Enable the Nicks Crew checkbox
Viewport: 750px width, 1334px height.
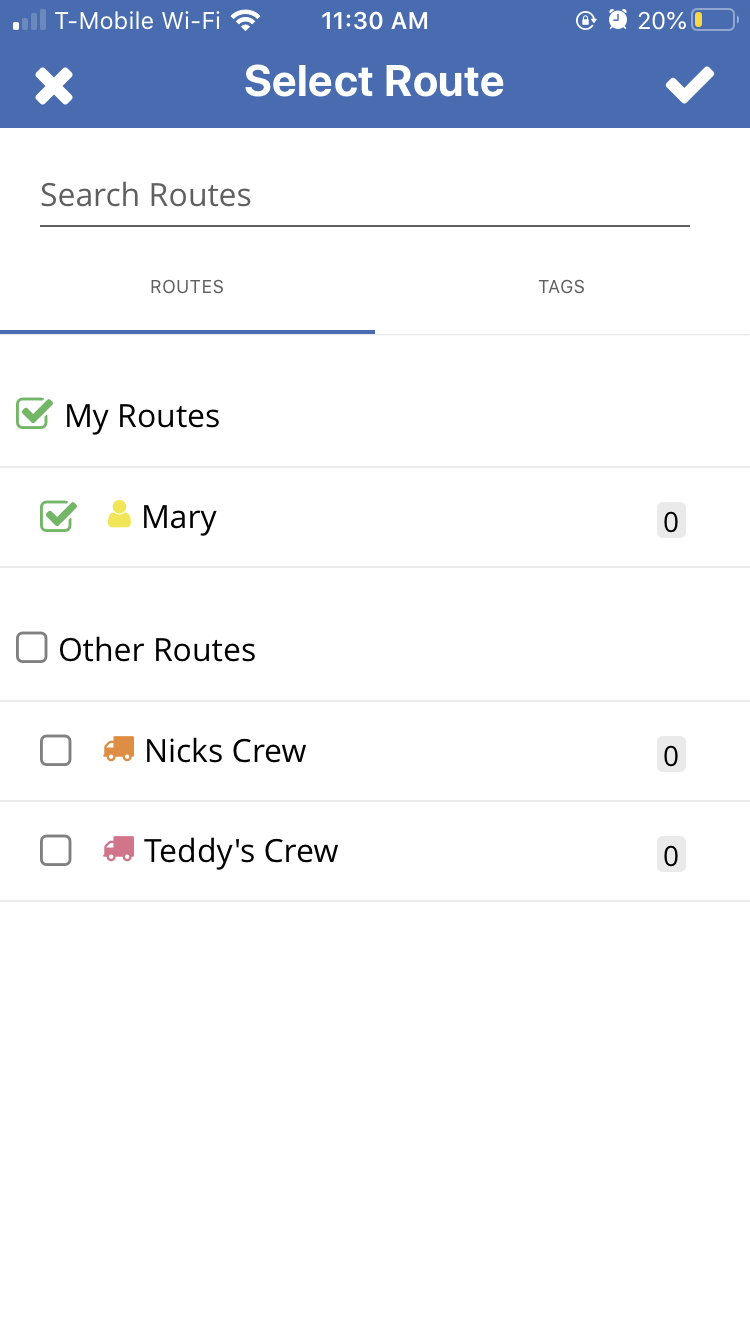coord(56,750)
